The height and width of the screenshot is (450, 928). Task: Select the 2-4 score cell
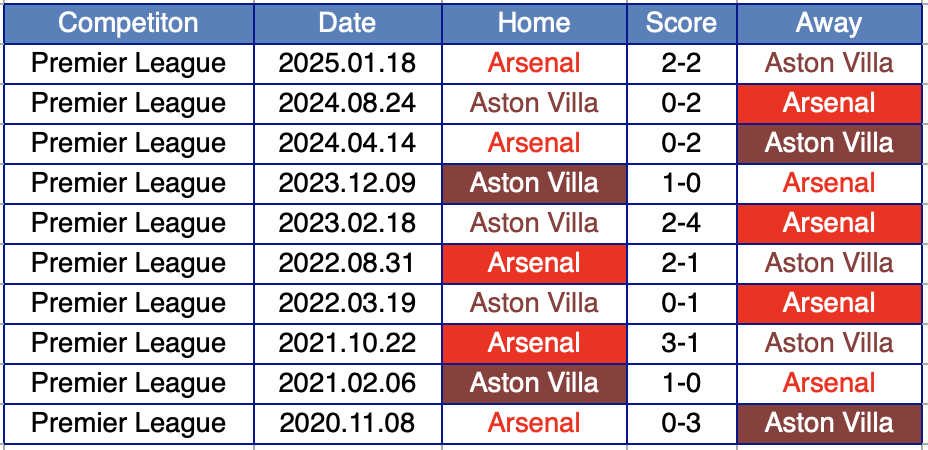click(x=681, y=223)
